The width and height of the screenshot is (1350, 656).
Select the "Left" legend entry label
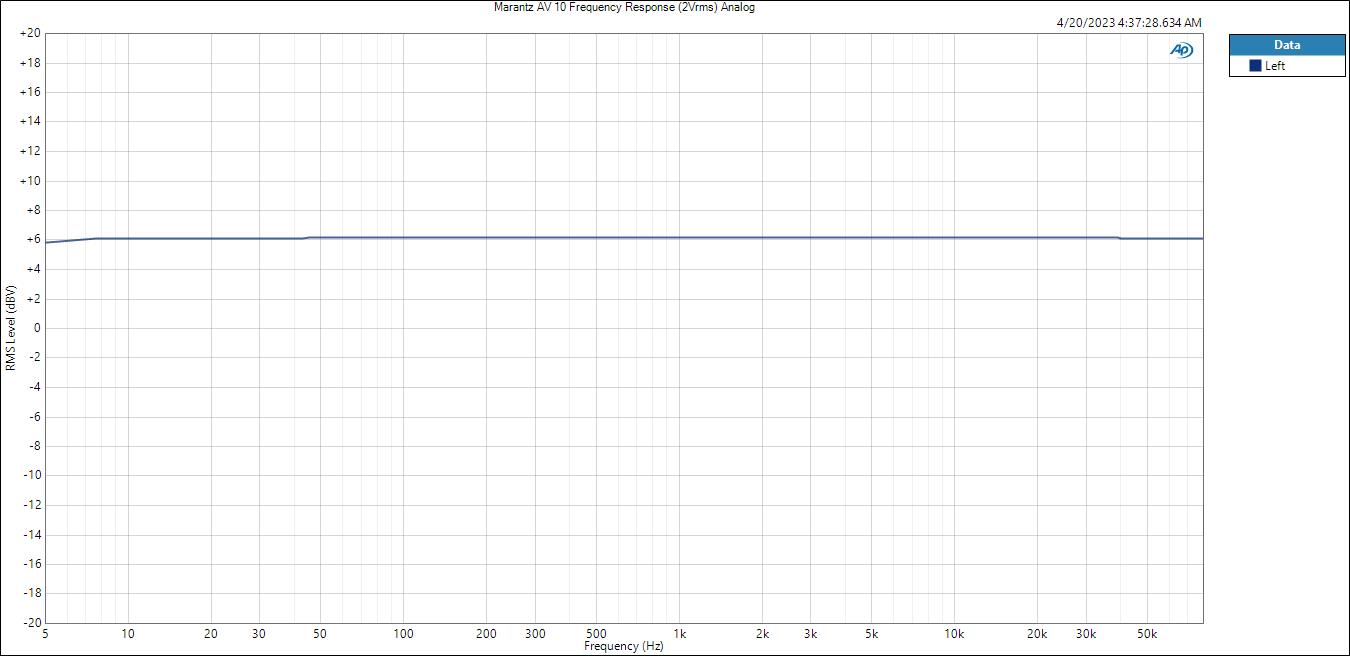coord(1275,66)
